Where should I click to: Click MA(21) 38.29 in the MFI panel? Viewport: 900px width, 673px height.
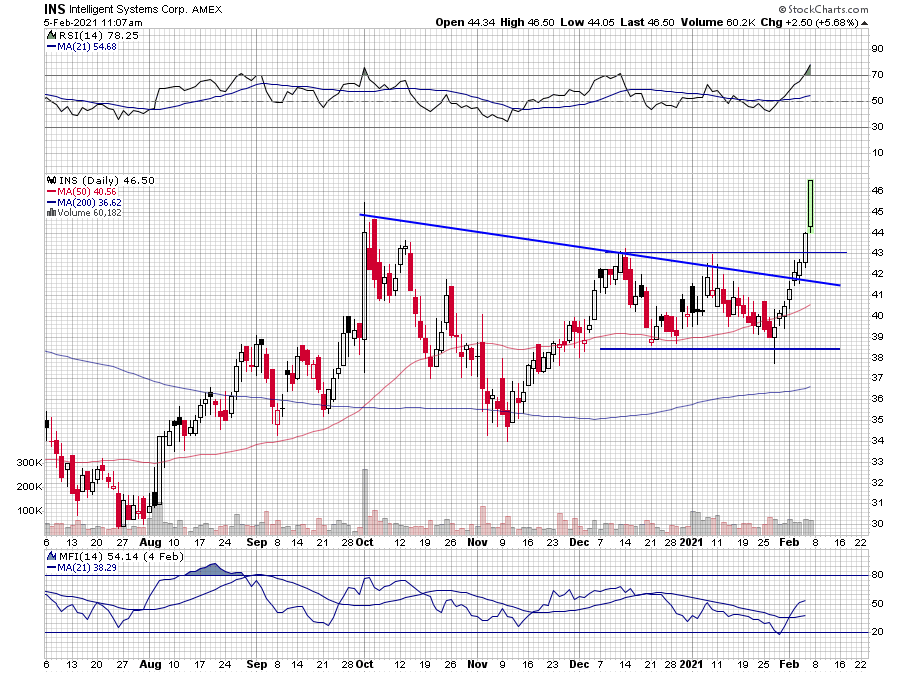click(86, 567)
